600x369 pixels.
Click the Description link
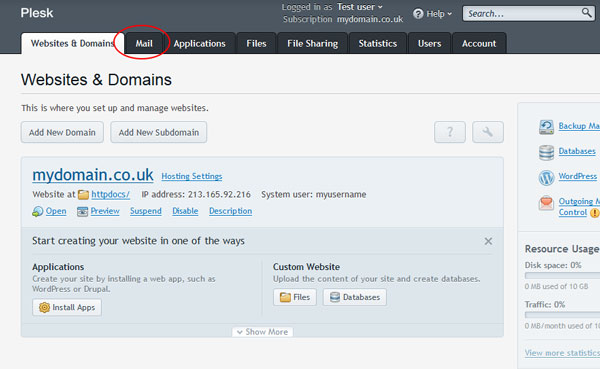click(x=230, y=211)
